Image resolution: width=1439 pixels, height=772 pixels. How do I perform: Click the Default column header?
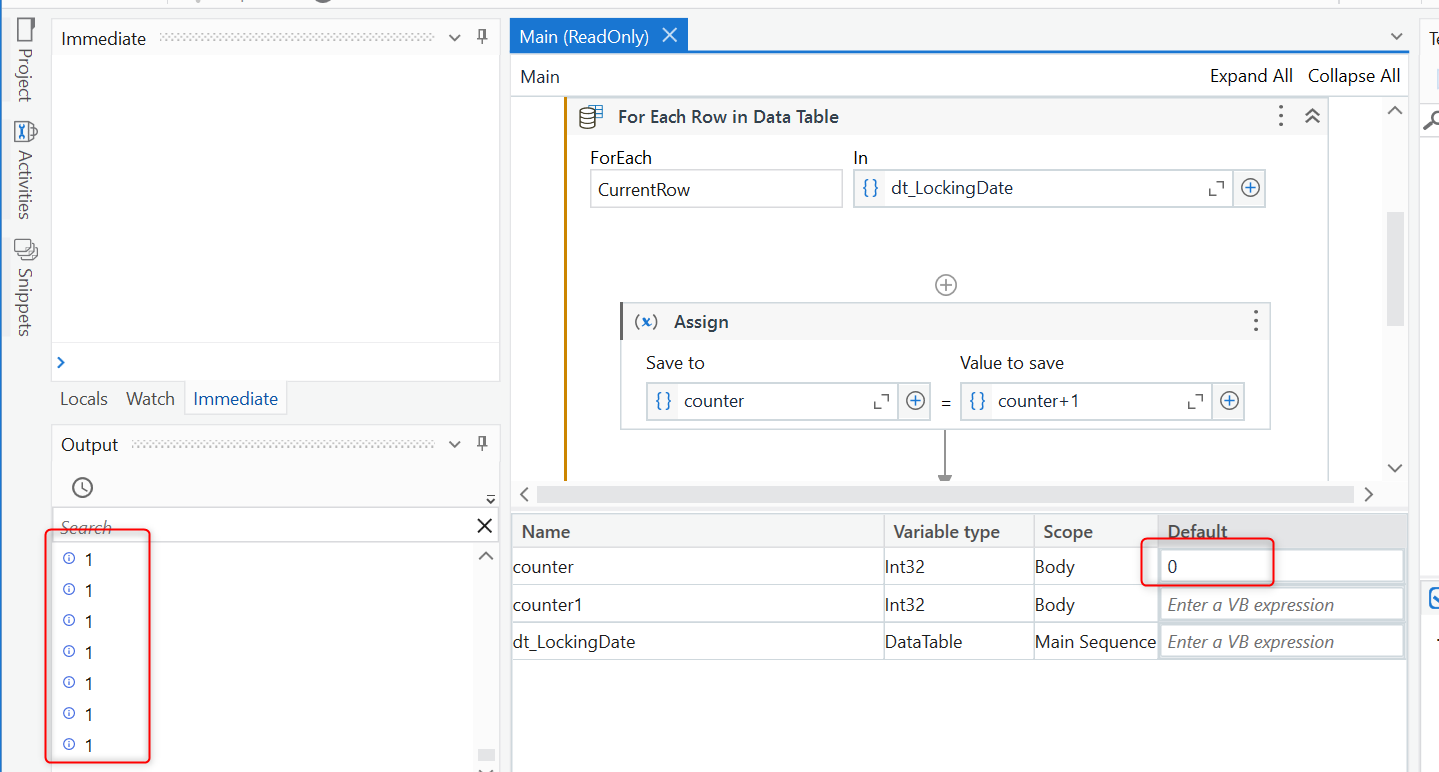coord(1282,532)
